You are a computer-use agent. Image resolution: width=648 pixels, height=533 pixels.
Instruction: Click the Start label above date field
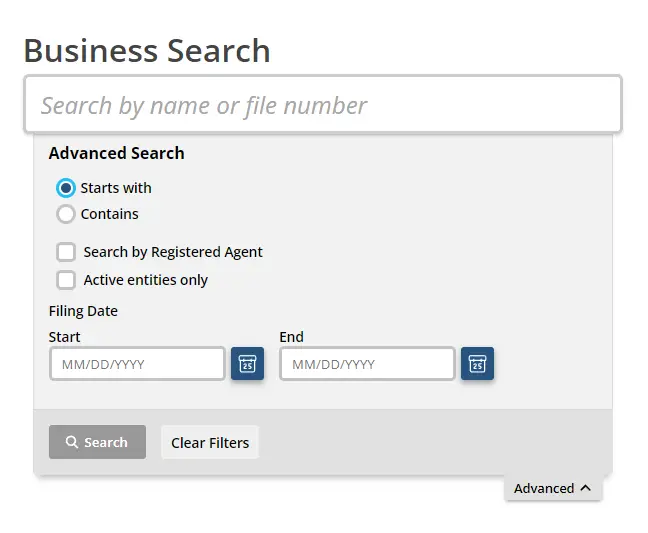click(64, 337)
